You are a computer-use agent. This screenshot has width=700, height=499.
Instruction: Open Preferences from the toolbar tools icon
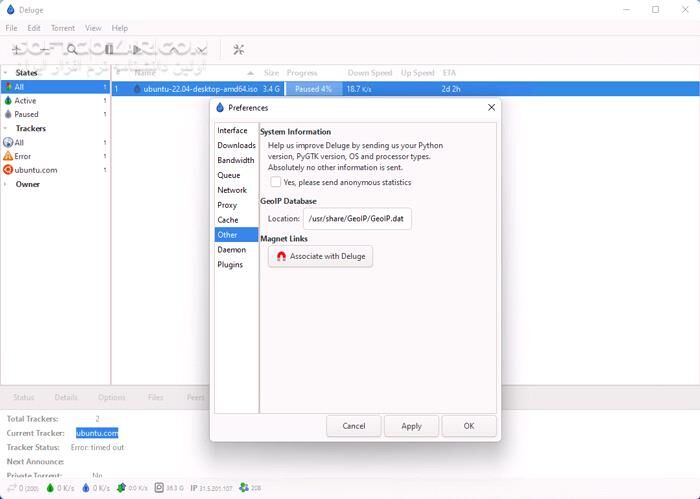click(238, 49)
